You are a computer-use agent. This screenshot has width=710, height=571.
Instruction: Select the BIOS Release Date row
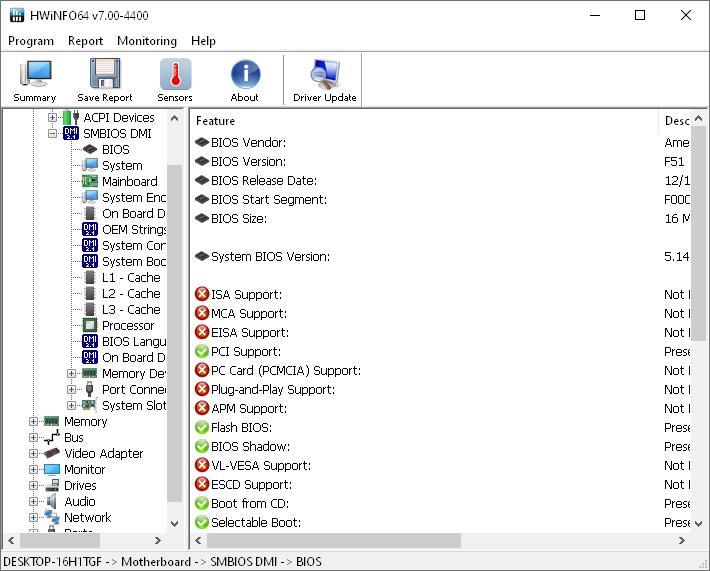[x=441, y=181]
